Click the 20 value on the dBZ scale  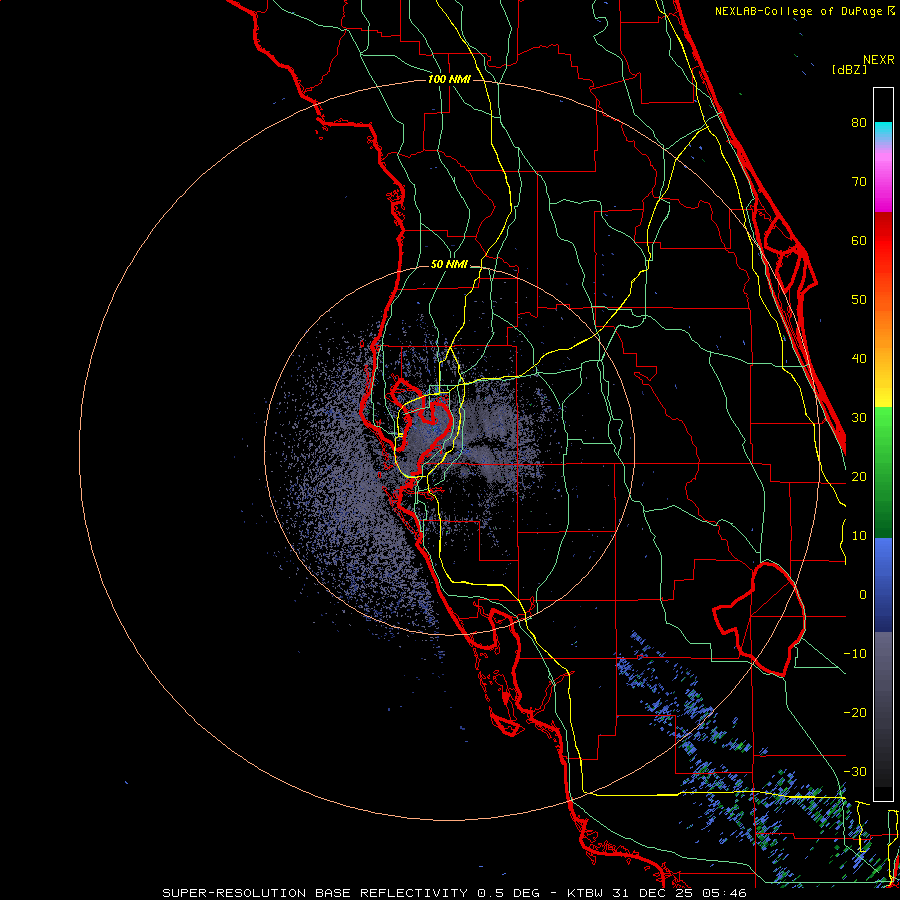pyautogui.click(x=859, y=477)
